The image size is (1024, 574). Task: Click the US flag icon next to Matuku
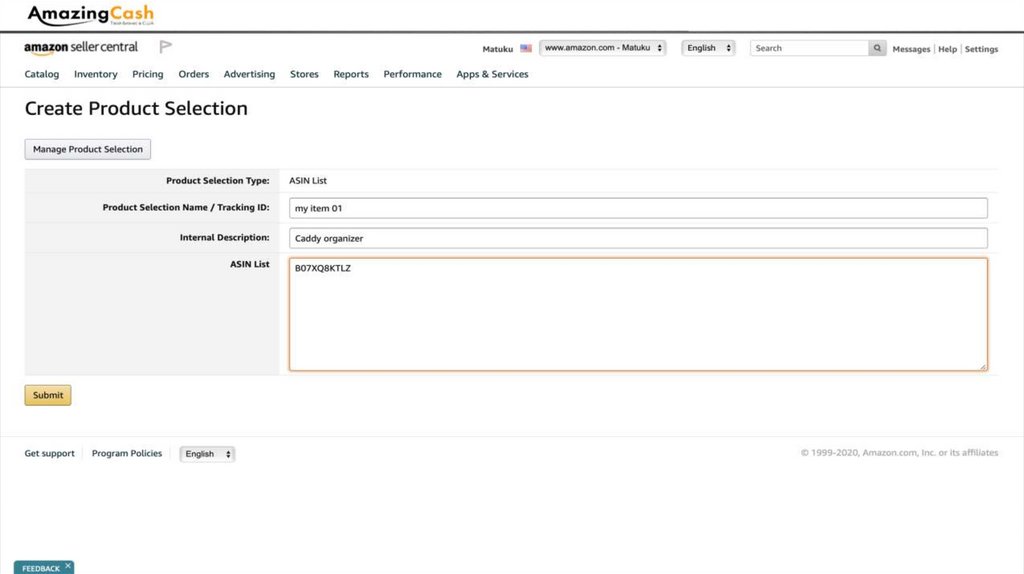click(526, 48)
